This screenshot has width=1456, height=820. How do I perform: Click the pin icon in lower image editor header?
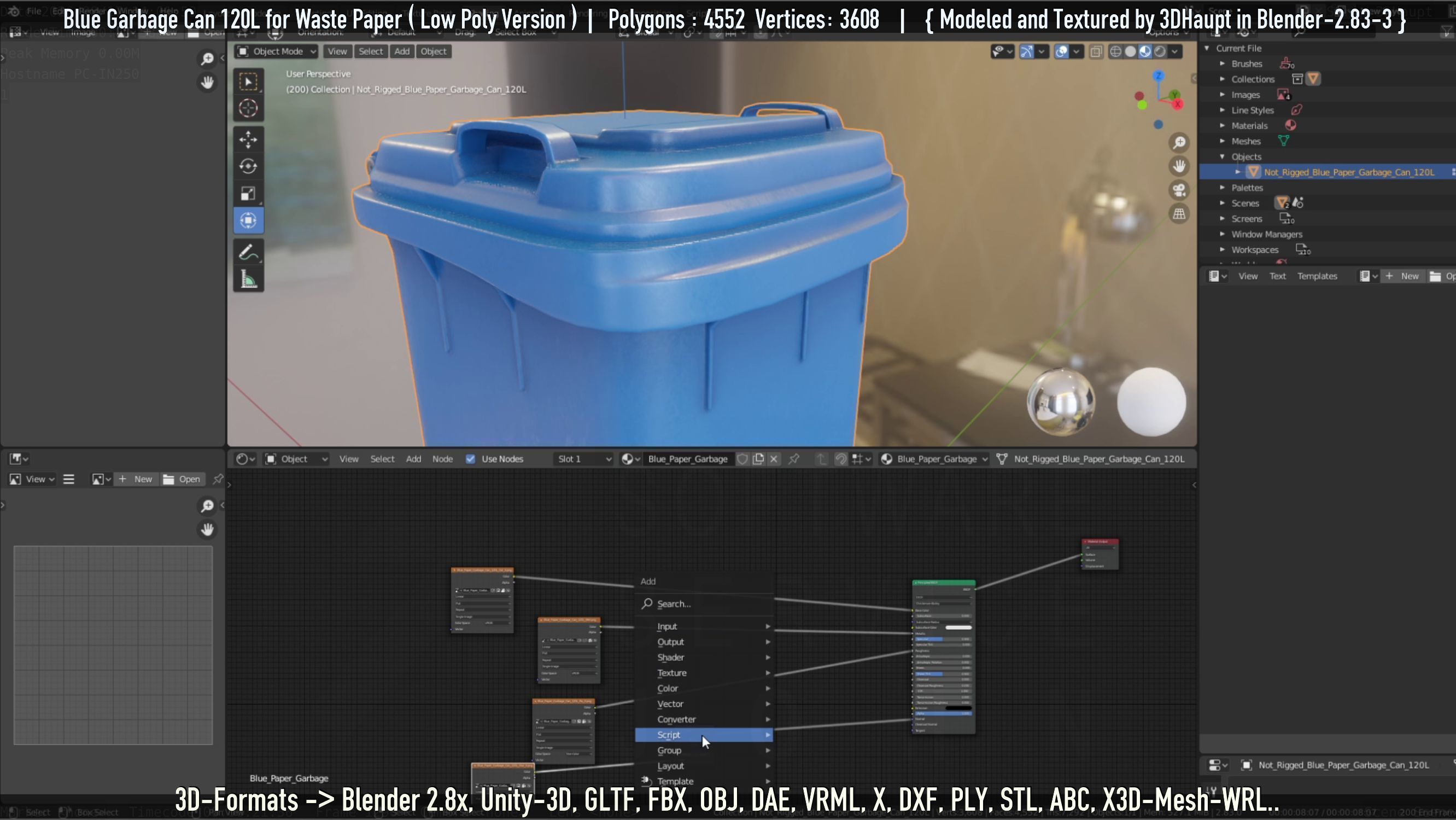(218, 480)
